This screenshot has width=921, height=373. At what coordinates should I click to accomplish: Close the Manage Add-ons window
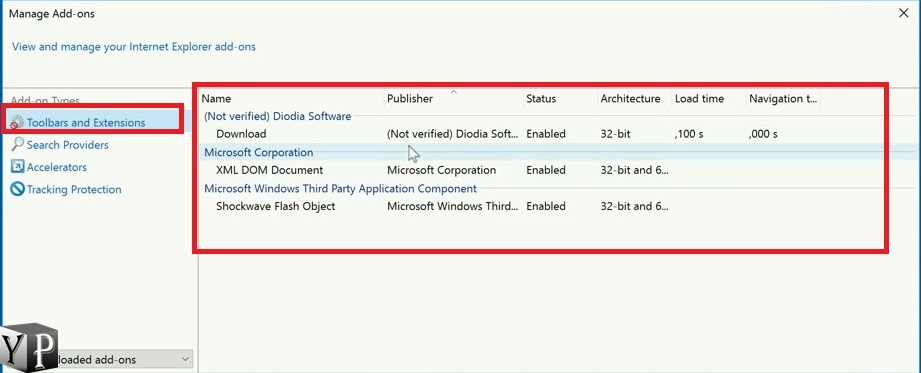coord(904,13)
